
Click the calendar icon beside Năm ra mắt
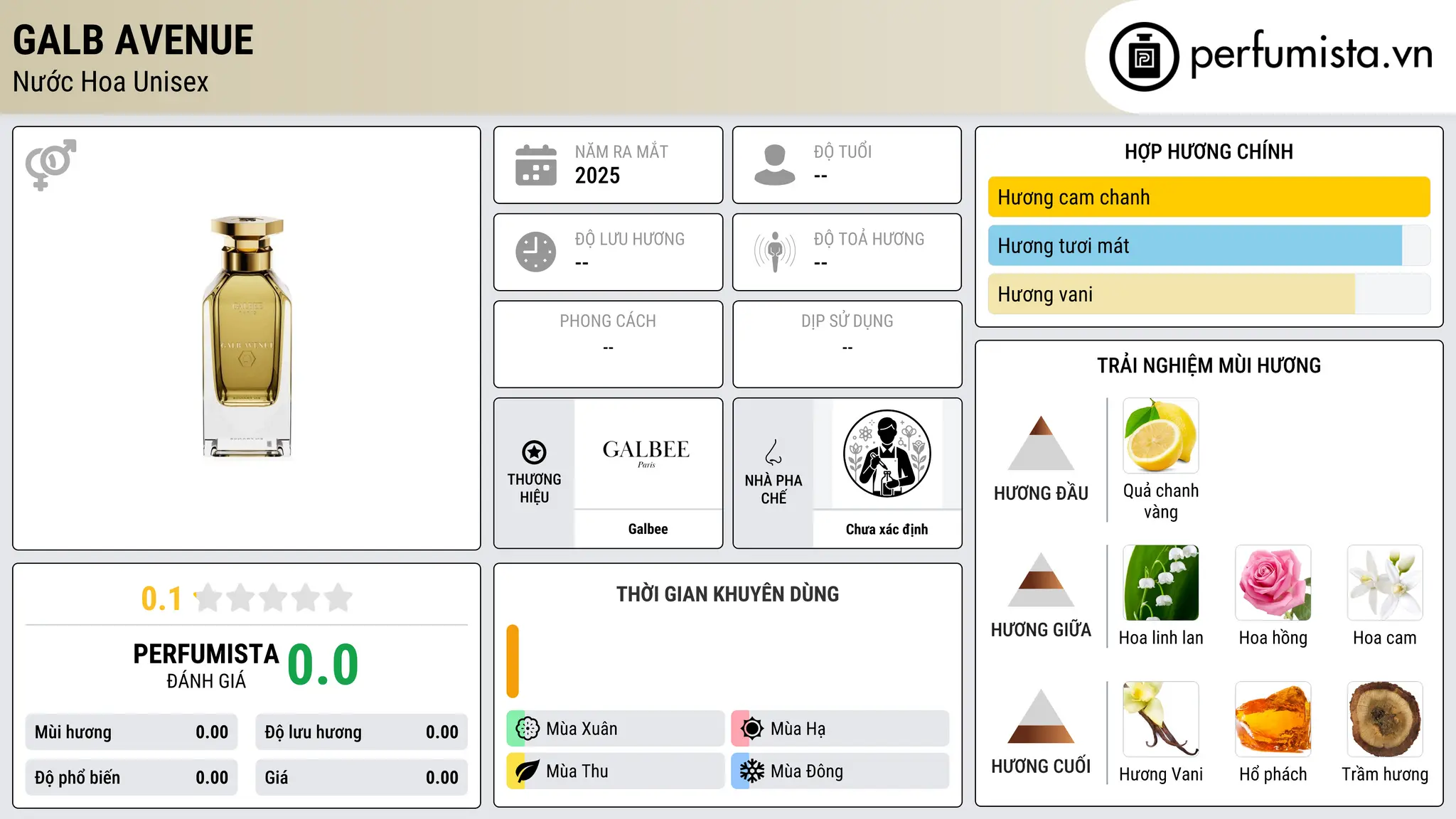point(536,165)
